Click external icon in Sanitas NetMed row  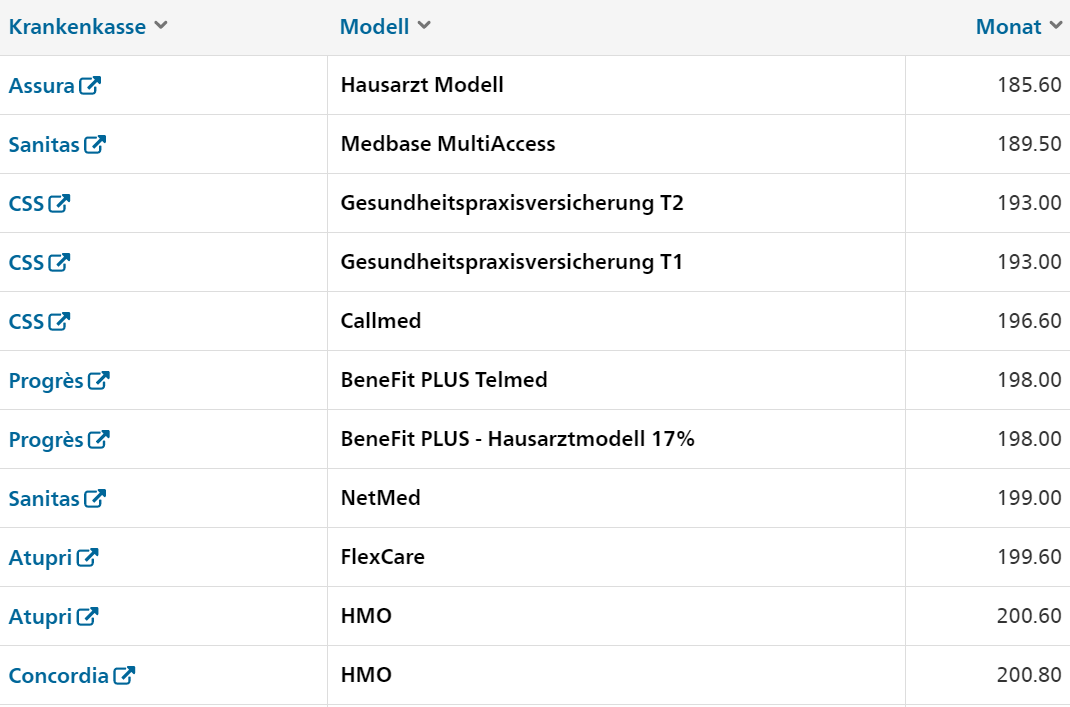tap(95, 498)
